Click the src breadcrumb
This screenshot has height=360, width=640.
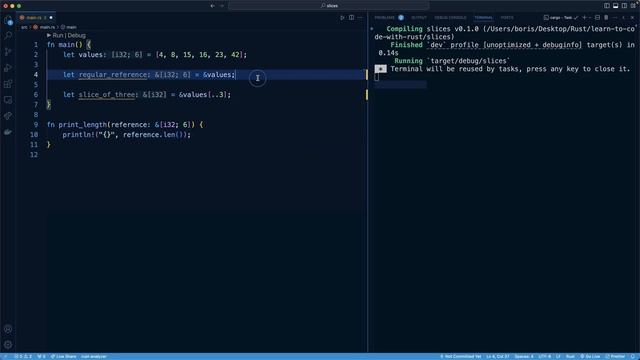pos(24,27)
